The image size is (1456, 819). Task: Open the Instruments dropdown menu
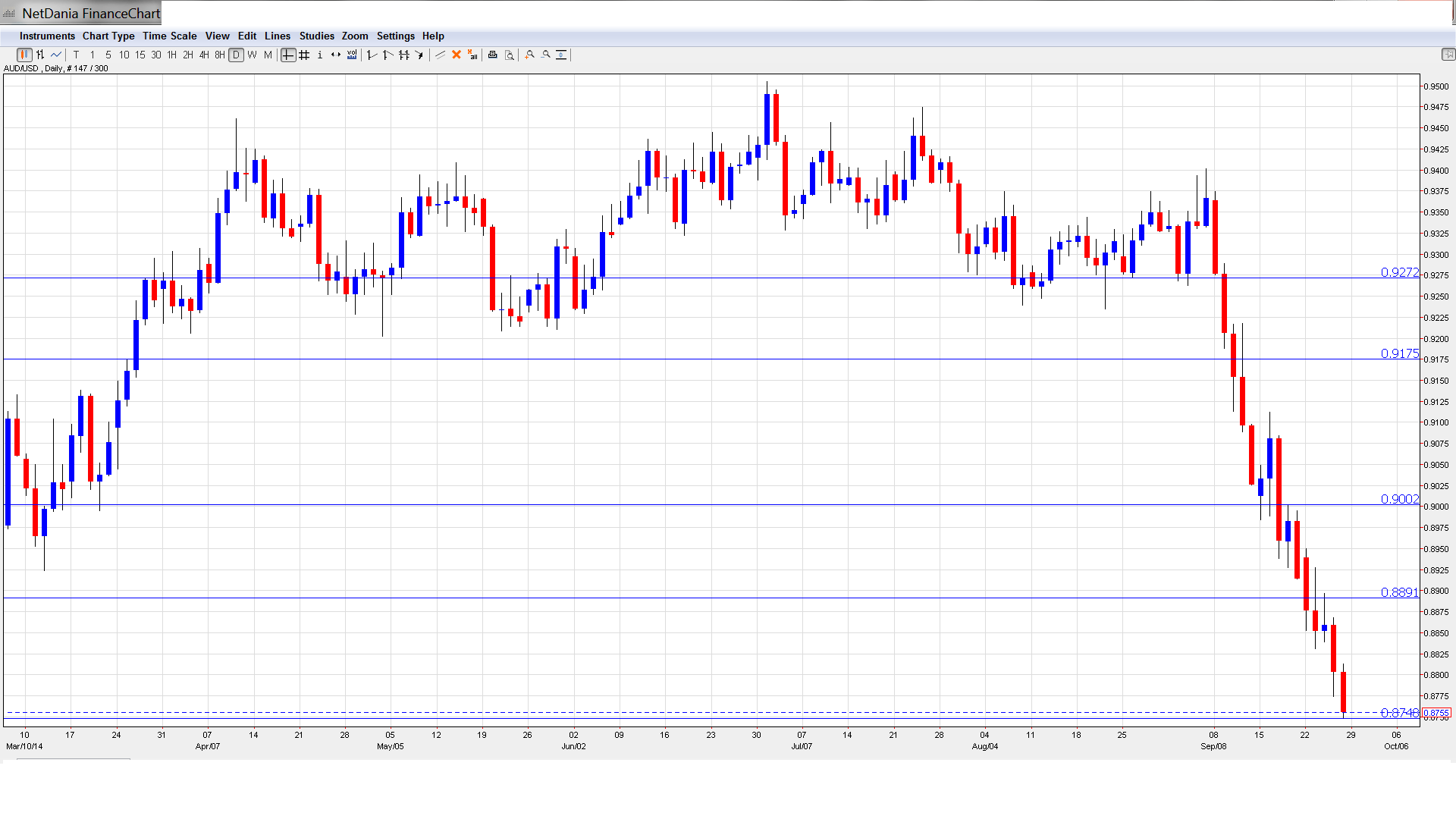[47, 36]
